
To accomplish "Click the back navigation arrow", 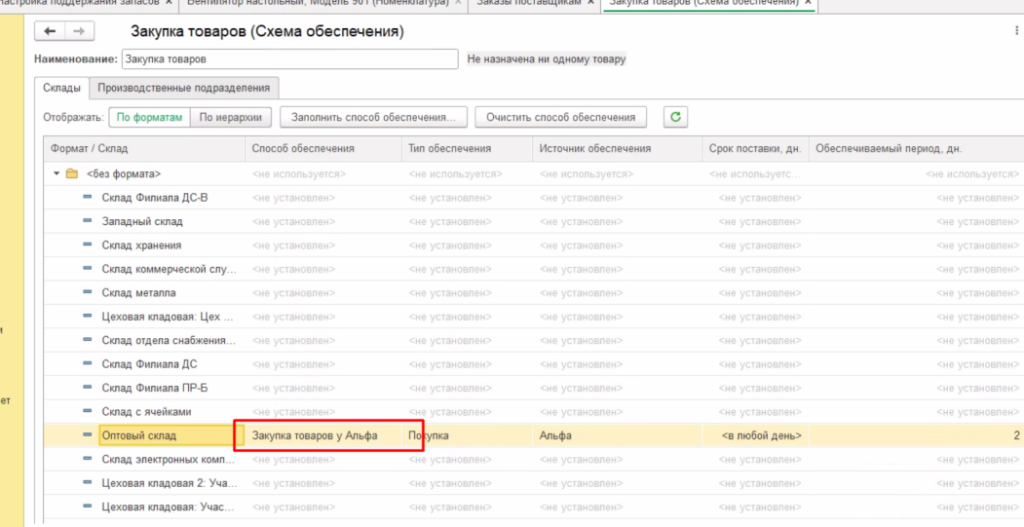I will point(49,32).
